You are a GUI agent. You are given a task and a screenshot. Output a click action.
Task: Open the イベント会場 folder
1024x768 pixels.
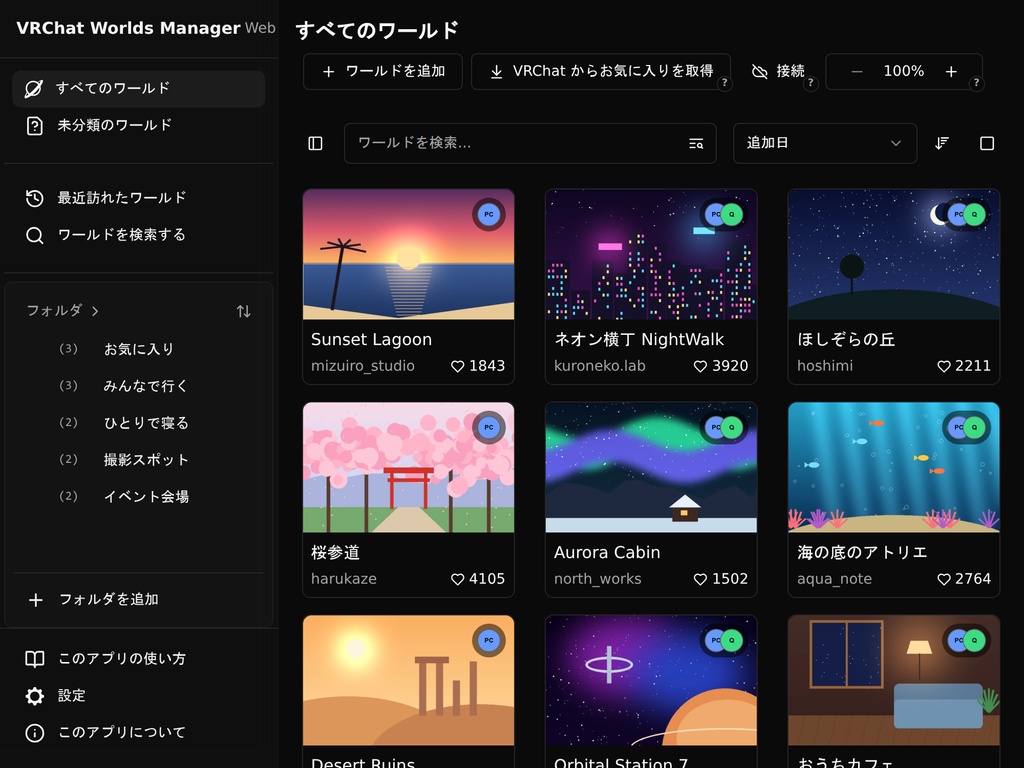tap(138, 497)
